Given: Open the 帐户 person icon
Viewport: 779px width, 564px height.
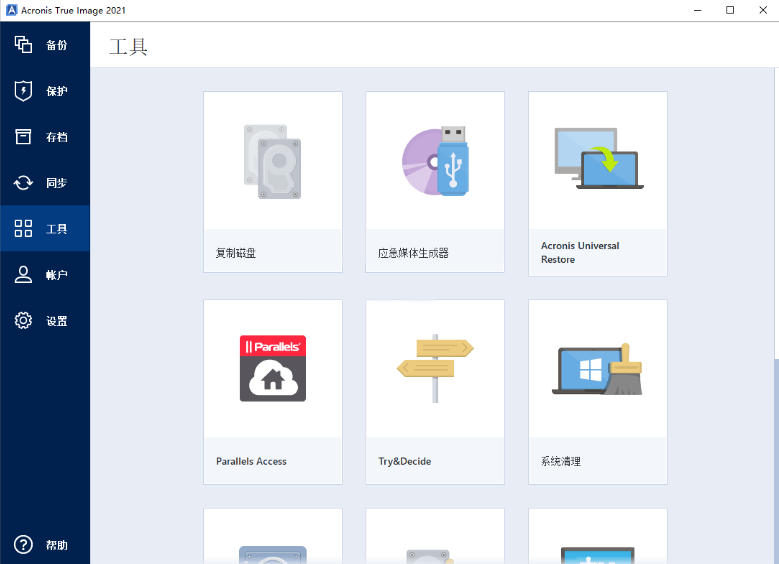Looking at the screenshot, I should pos(23,274).
